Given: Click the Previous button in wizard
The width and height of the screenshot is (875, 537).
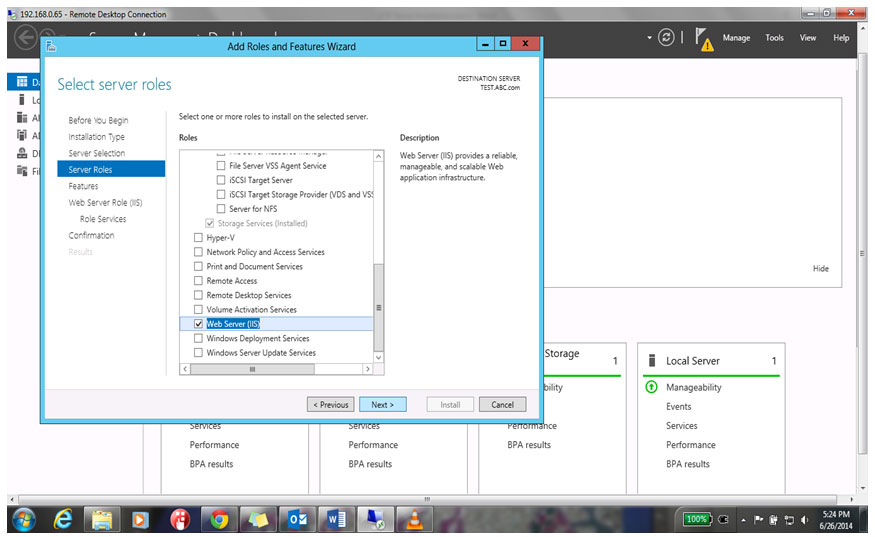Looking at the screenshot, I should point(330,405).
